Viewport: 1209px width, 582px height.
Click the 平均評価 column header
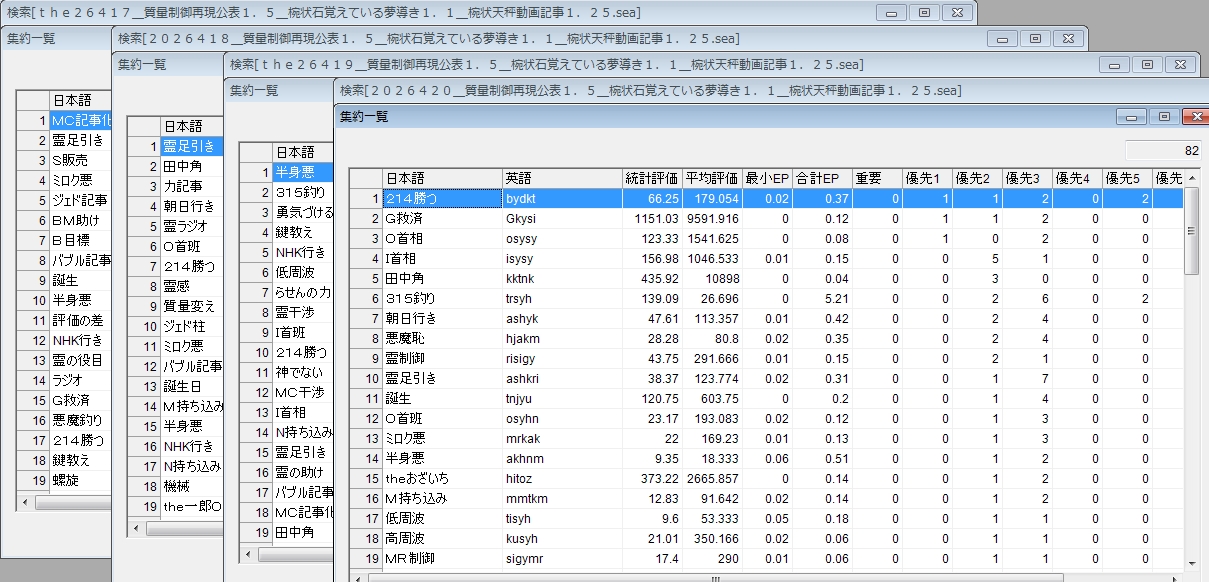pos(712,178)
